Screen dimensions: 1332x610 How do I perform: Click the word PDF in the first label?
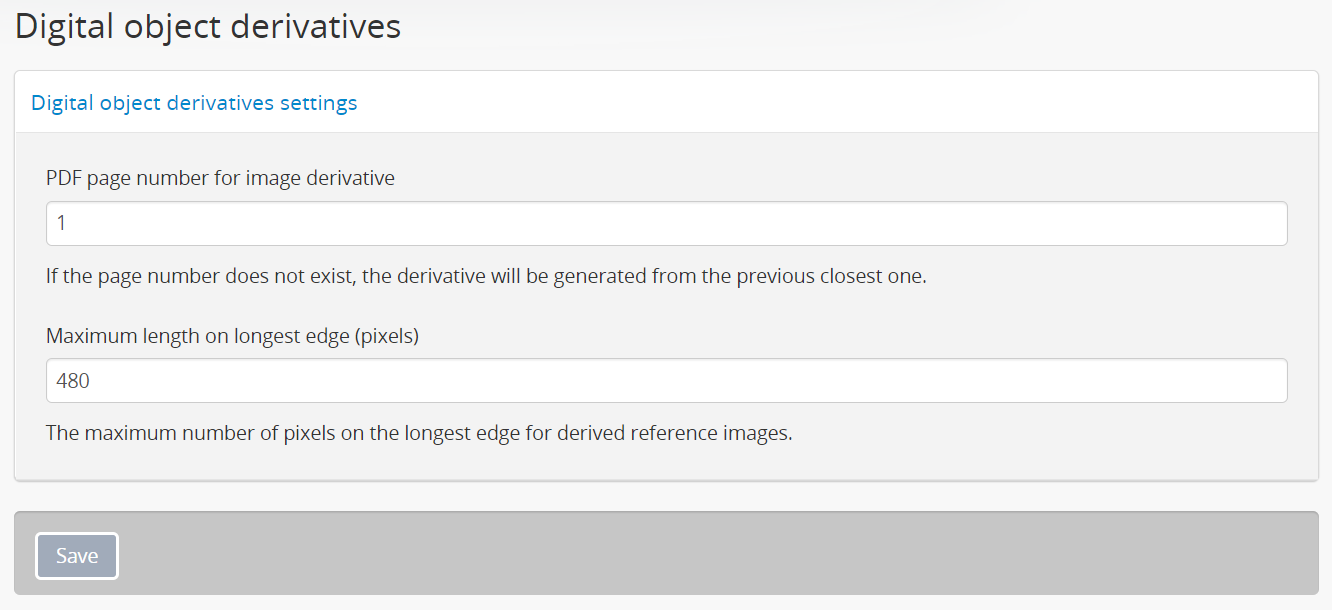point(64,178)
